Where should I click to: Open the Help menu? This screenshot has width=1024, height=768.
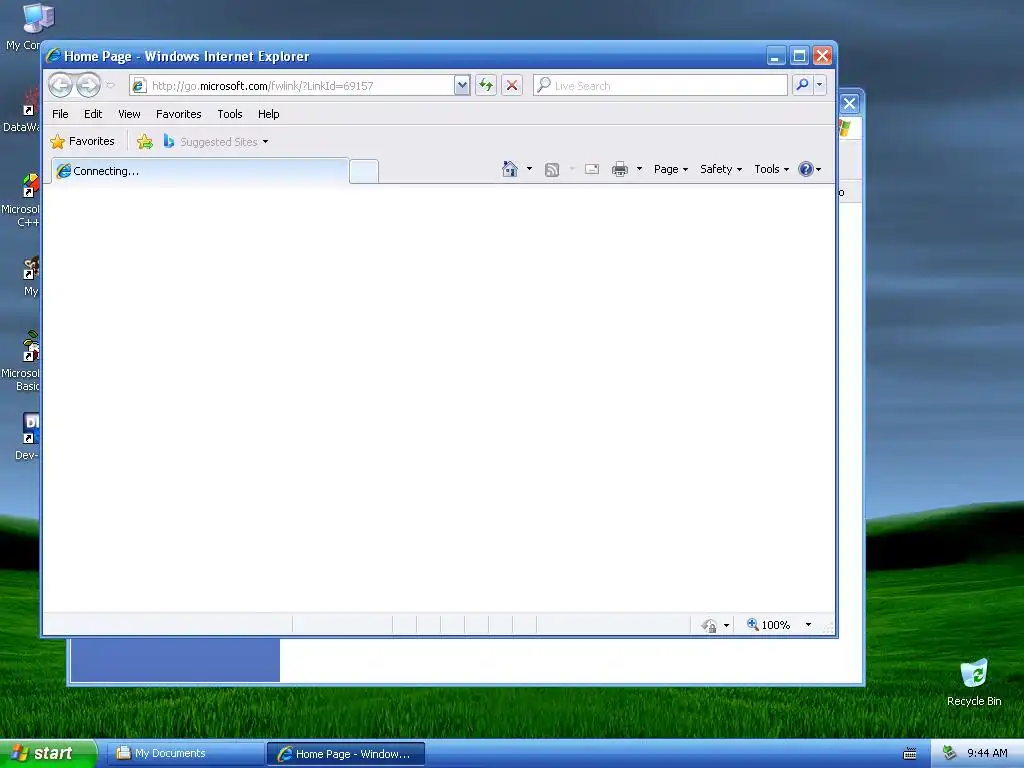(x=268, y=114)
